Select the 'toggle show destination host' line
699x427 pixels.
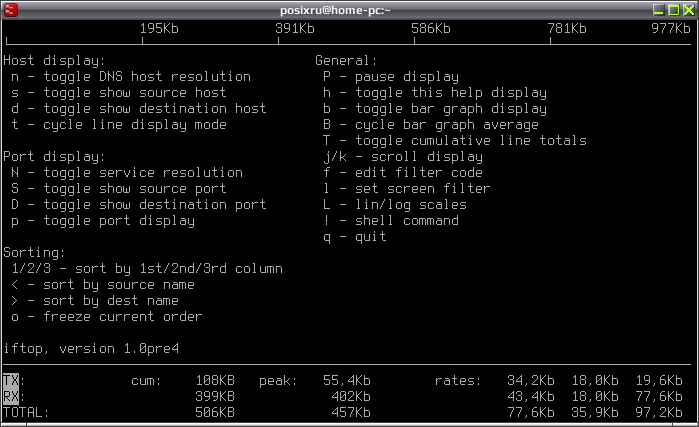139,109
